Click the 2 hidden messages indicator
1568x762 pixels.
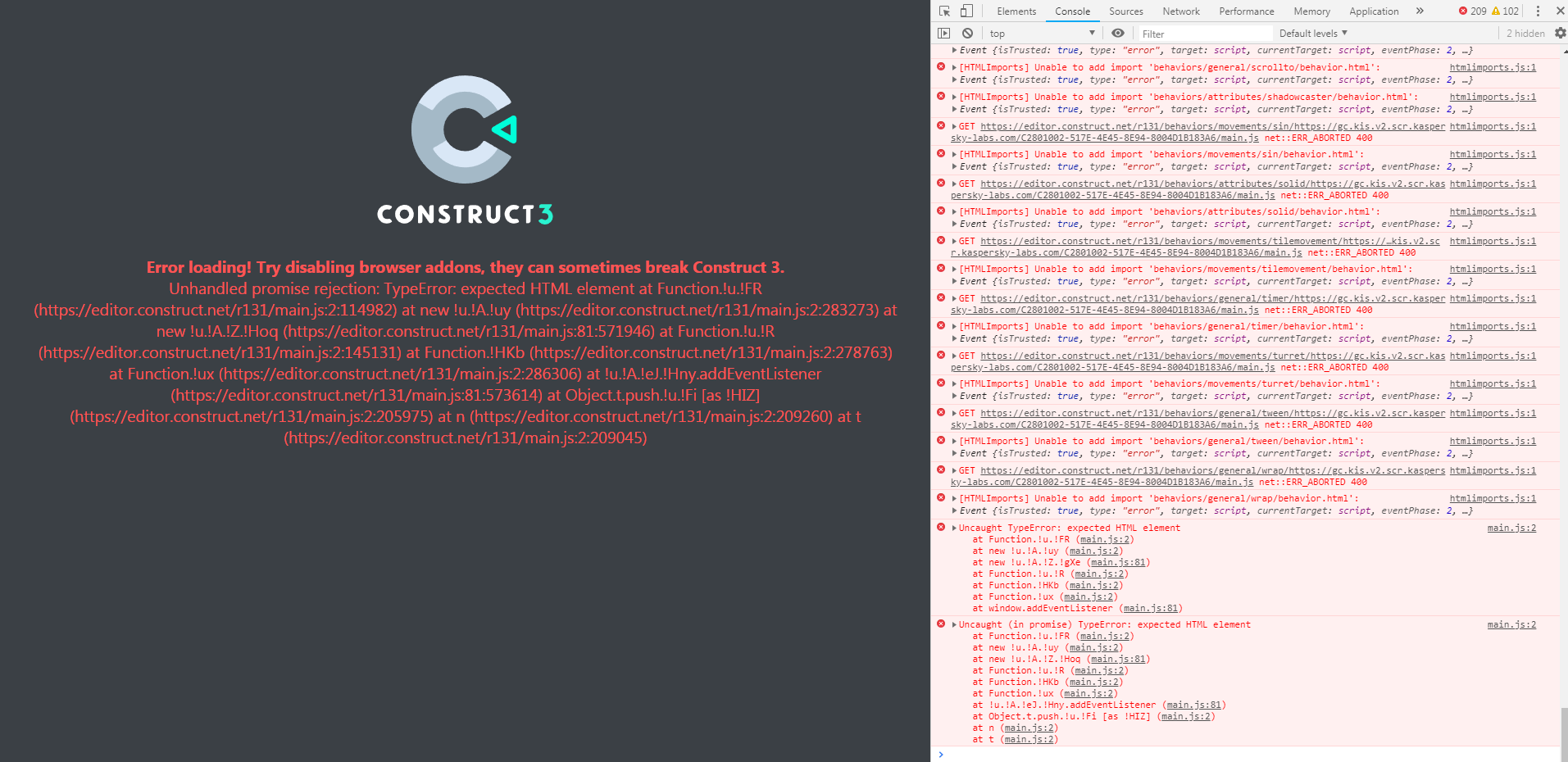pos(1525,33)
